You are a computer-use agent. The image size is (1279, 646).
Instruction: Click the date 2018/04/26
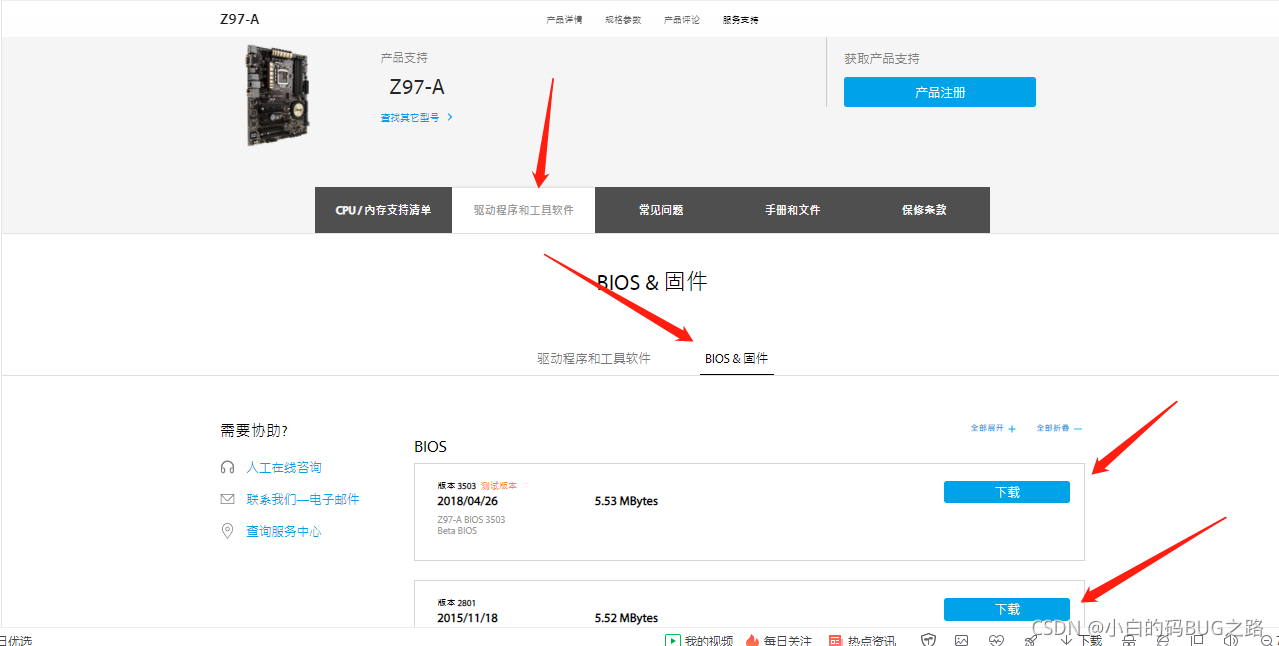[467, 501]
